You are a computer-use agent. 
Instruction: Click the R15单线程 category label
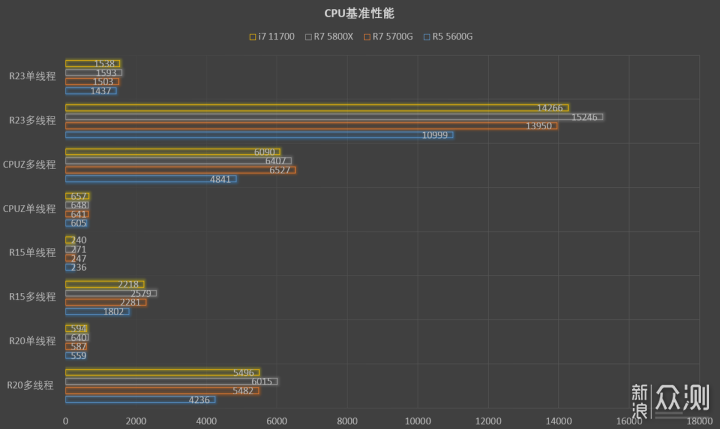click(32, 253)
